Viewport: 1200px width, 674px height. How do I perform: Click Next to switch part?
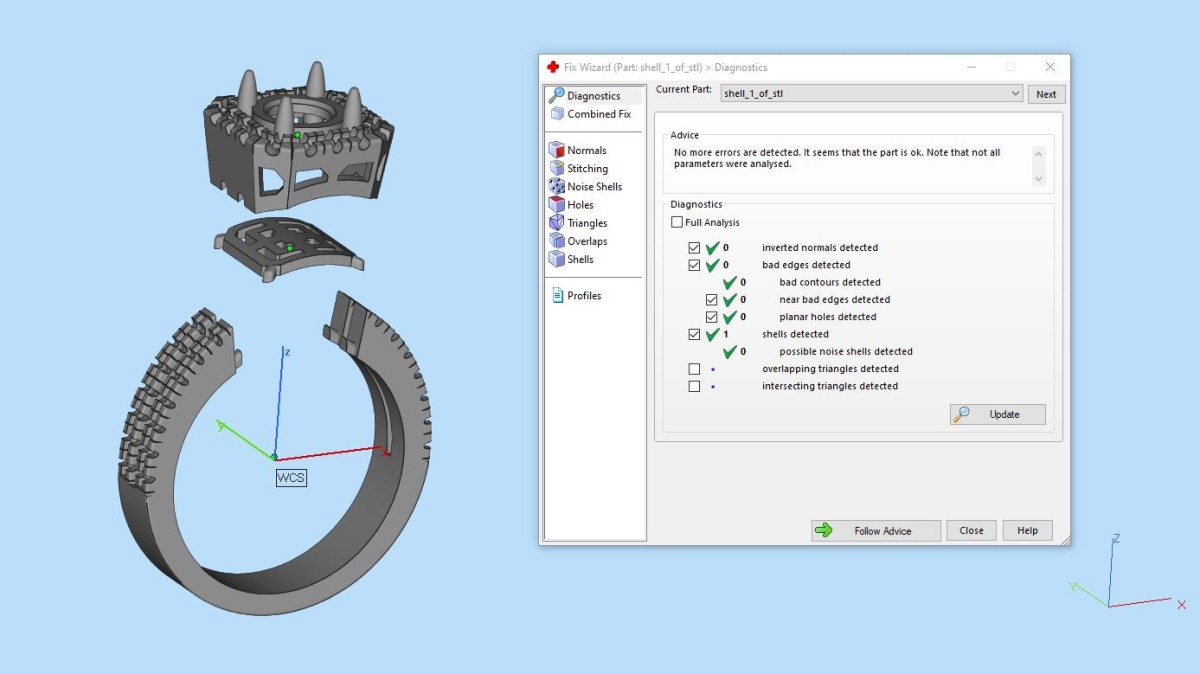click(1045, 94)
